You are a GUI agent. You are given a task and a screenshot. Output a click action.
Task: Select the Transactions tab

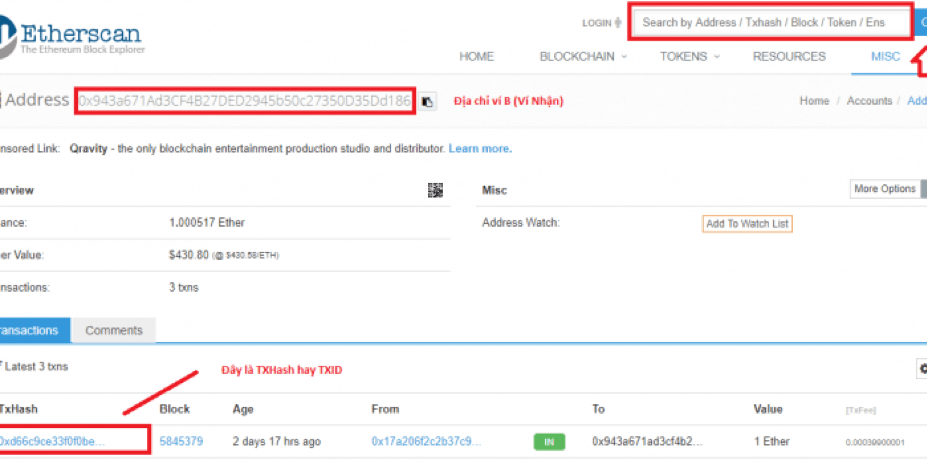(32, 330)
